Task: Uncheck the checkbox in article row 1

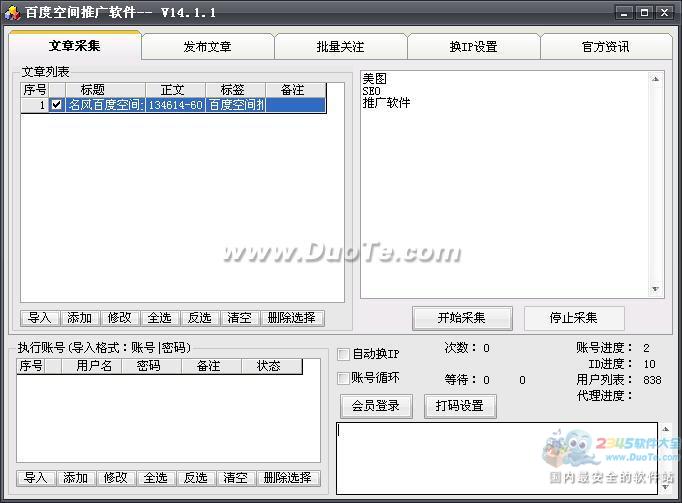Action: pos(57,105)
